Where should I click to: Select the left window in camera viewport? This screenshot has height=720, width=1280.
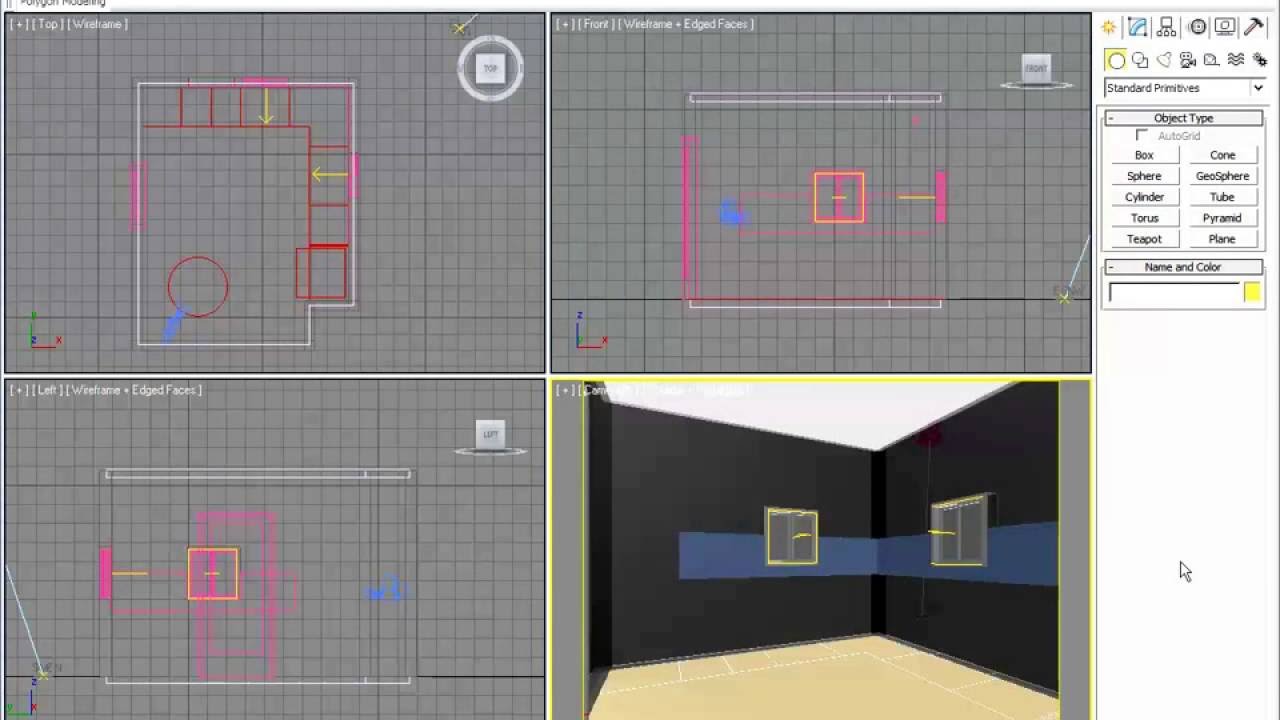click(x=791, y=536)
